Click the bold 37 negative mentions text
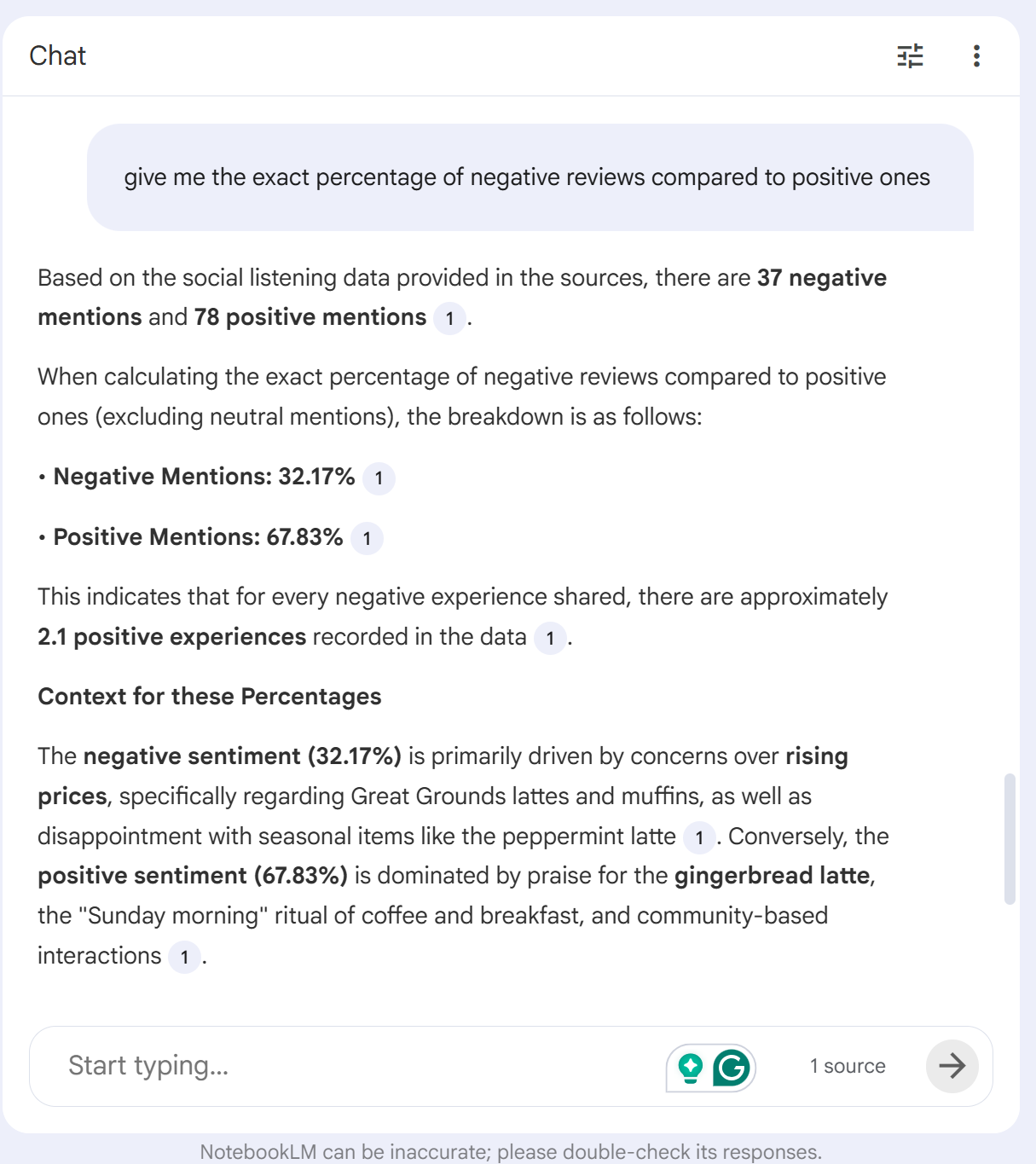 point(821,278)
